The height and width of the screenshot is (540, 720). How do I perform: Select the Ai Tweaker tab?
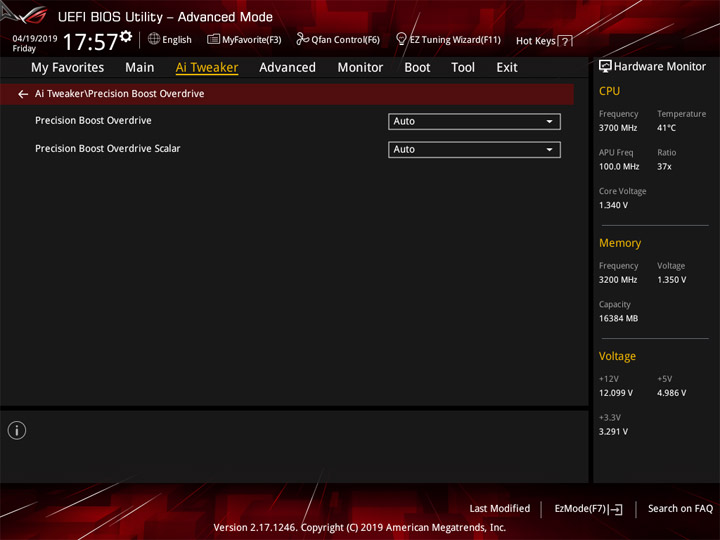tap(207, 68)
